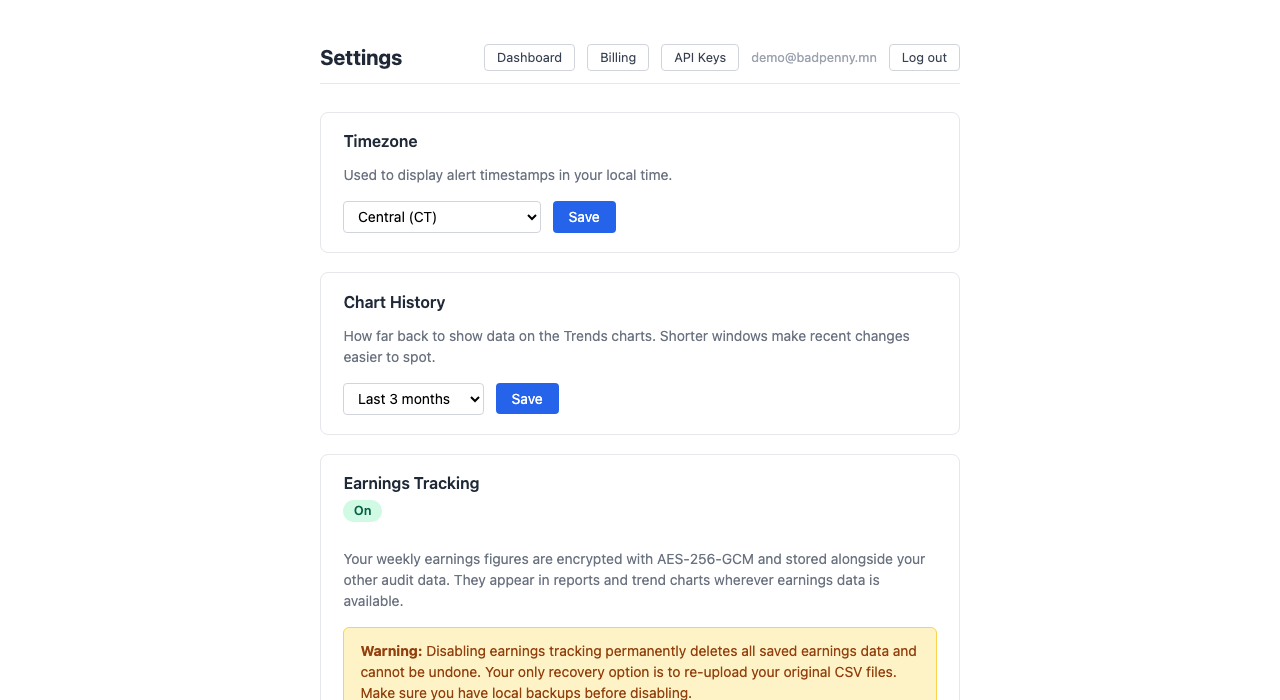Open the Central (CT) timezone dropdown

click(x=442, y=217)
